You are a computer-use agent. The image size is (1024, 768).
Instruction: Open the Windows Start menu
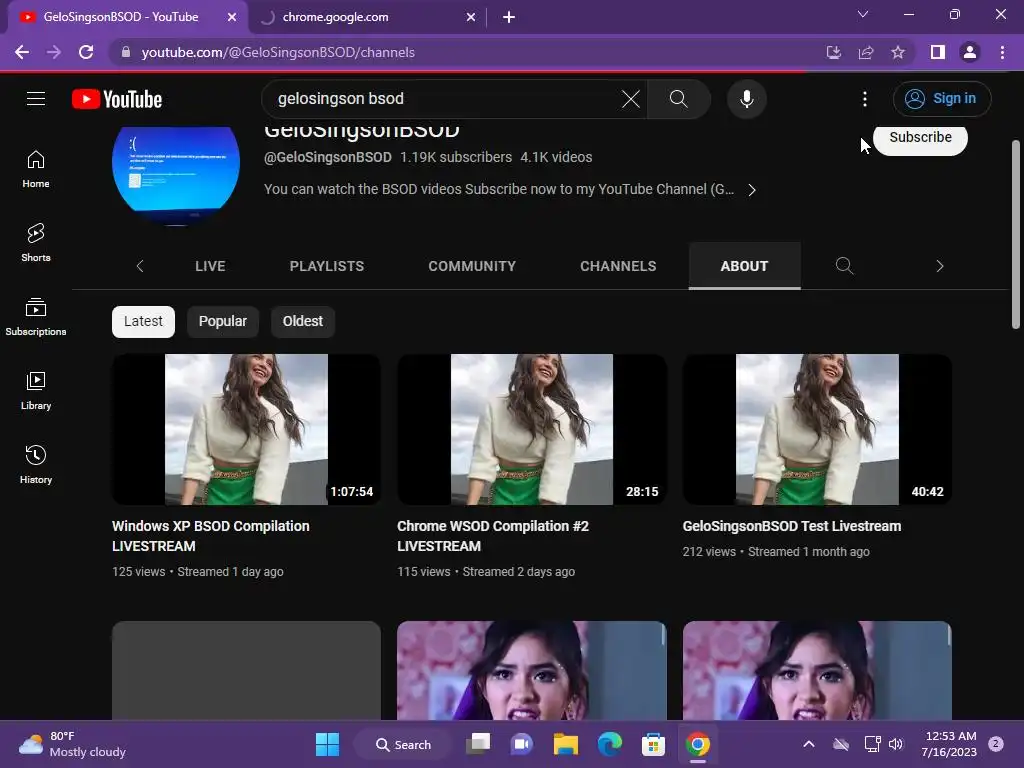click(x=327, y=744)
